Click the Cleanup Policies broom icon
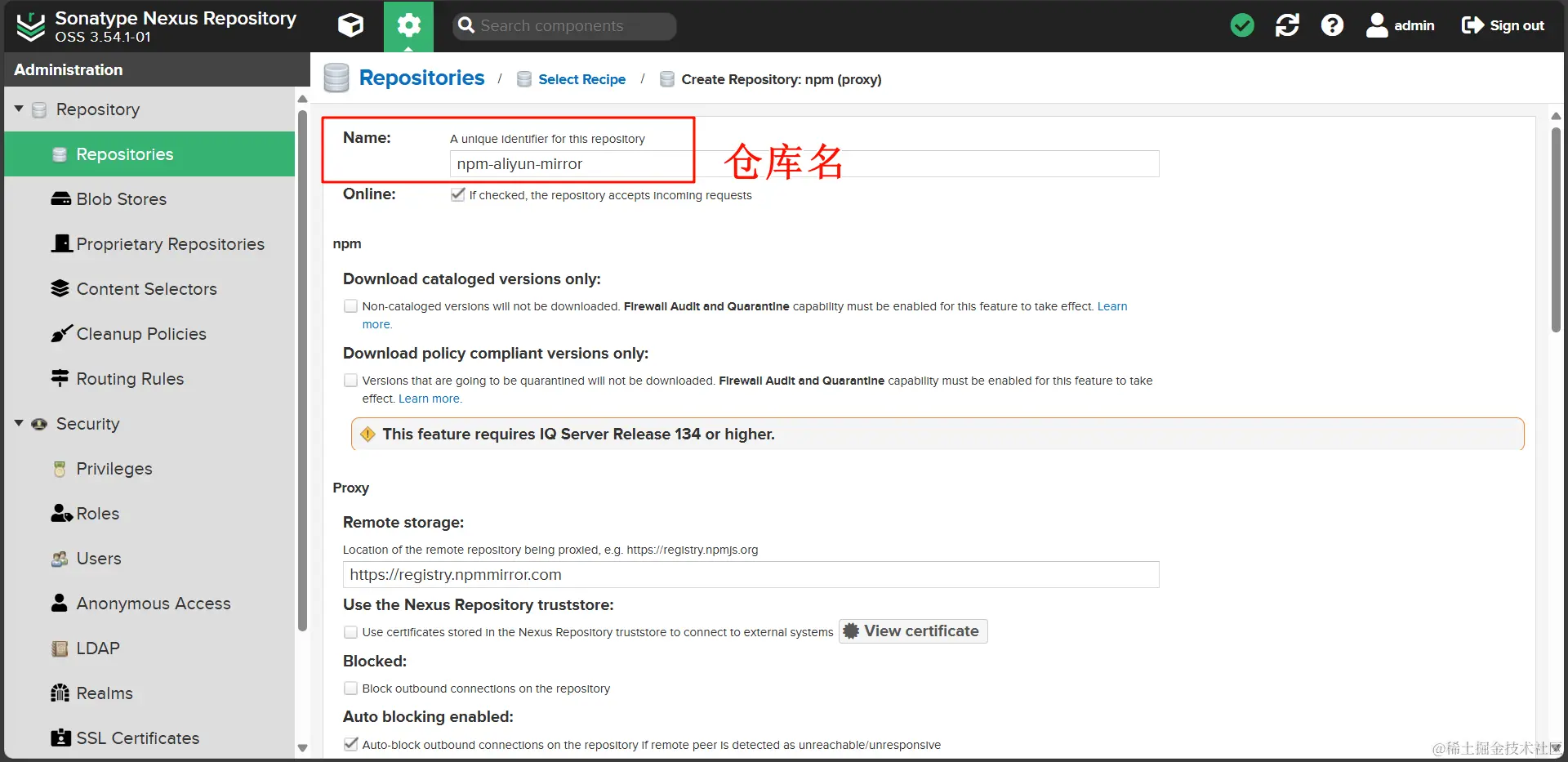 pyautogui.click(x=61, y=333)
